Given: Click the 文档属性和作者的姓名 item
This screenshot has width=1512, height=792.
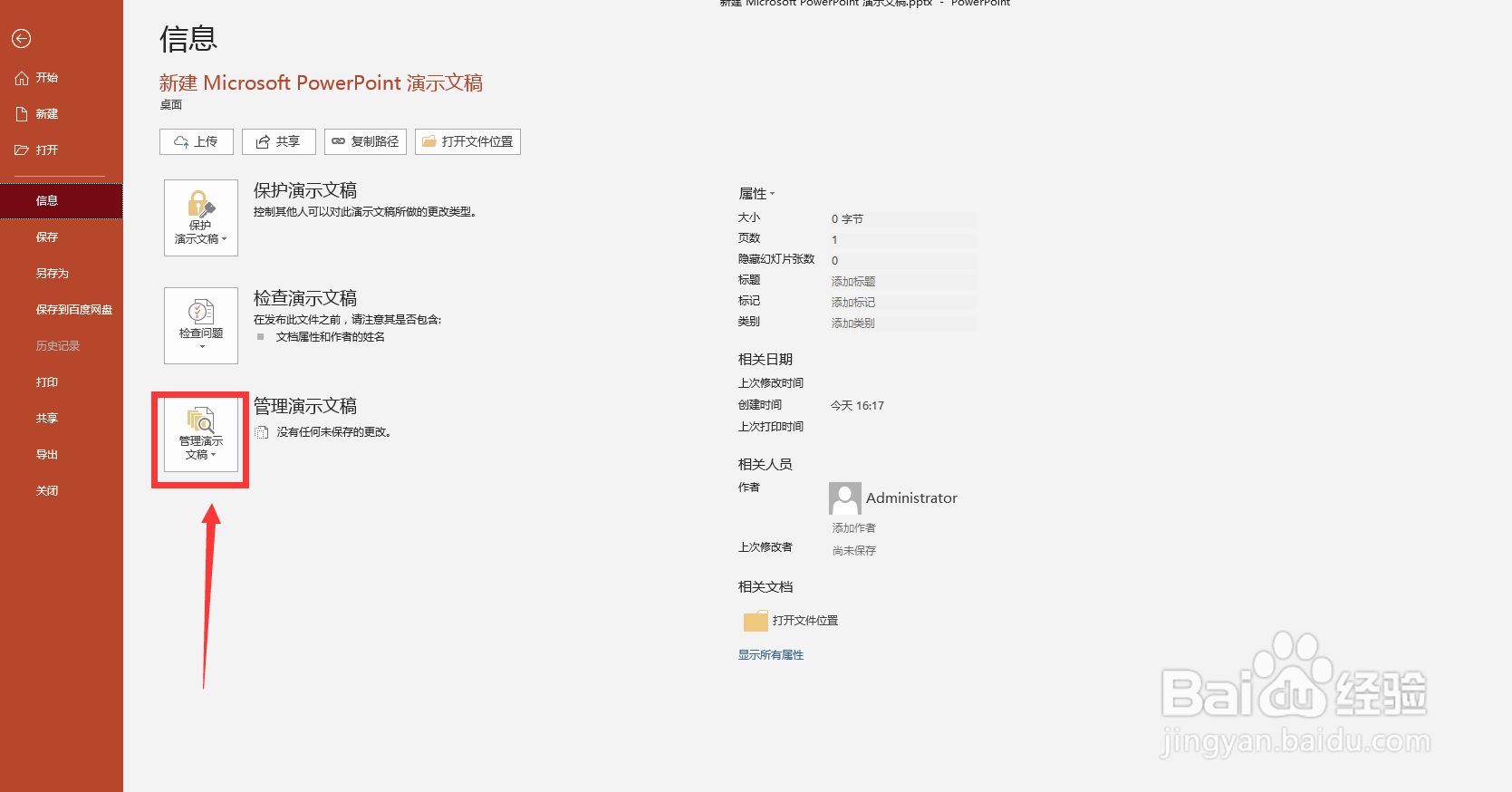Looking at the screenshot, I should (331, 337).
